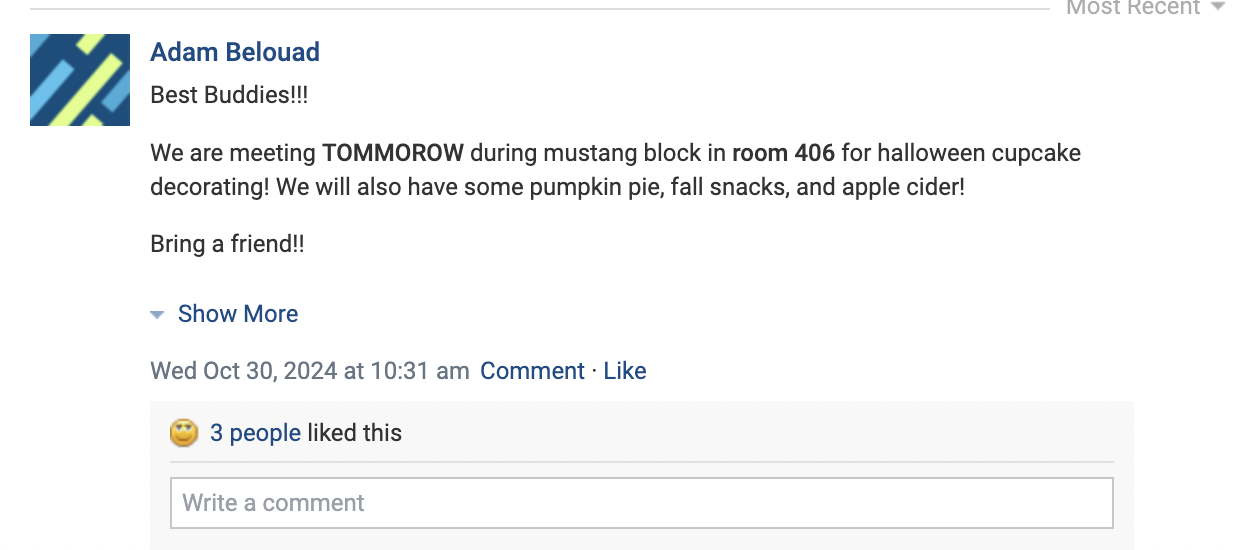1236x550 pixels.
Task: Click the Bring a friend!! line
Action: tap(227, 244)
